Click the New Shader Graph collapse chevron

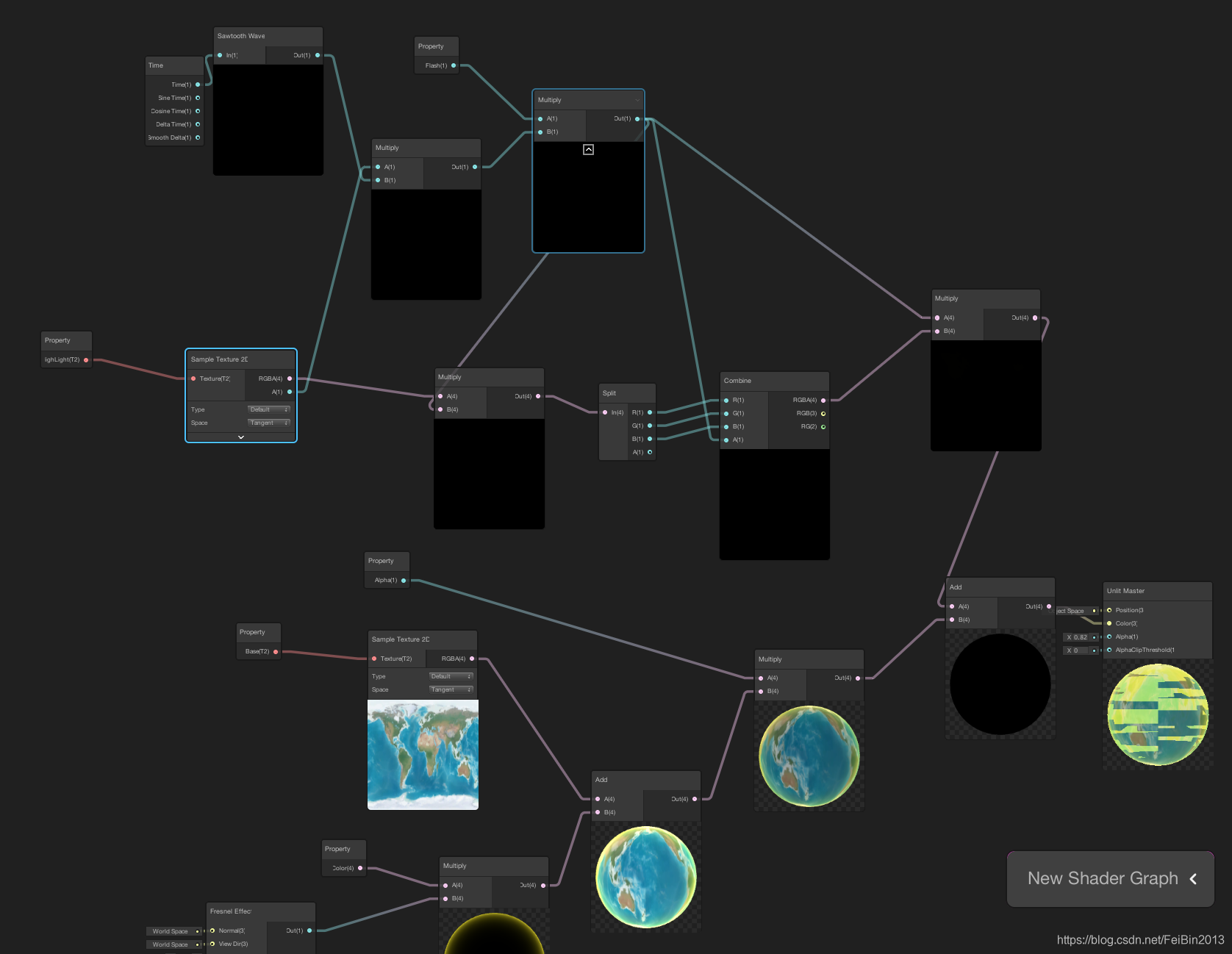click(x=1193, y=878)
